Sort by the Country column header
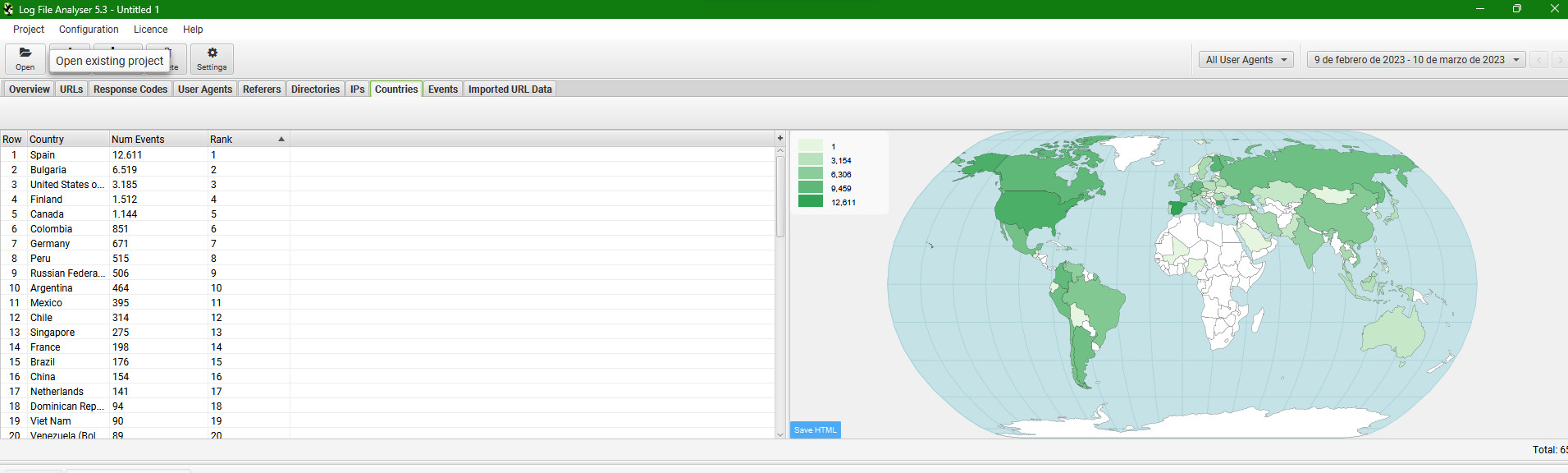This screenshot has height=473, width=1568. coord(68,140)
